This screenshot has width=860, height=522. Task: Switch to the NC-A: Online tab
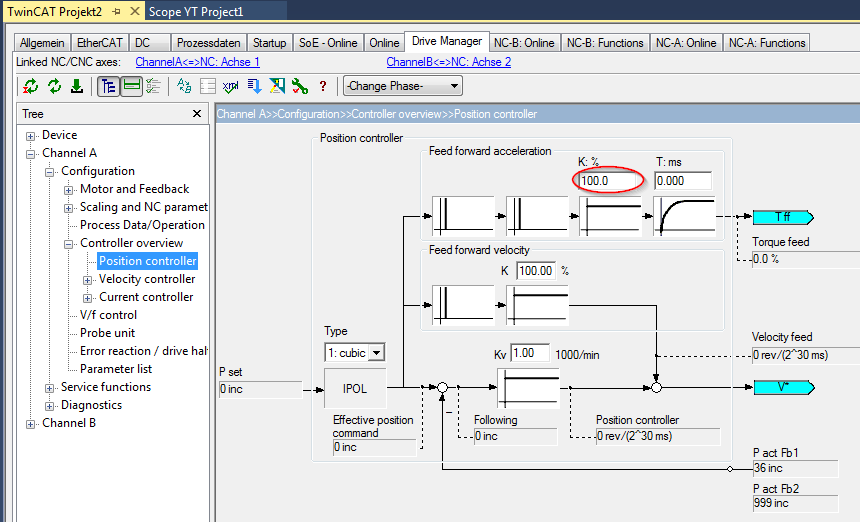686,43
